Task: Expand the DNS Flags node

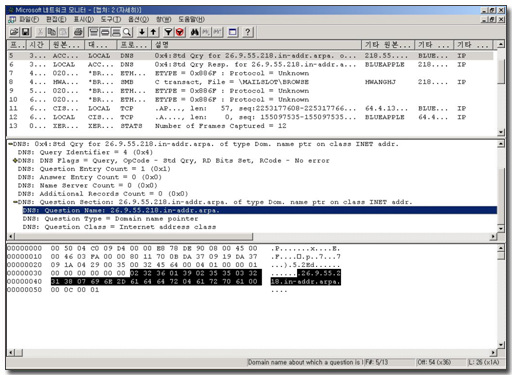Action: pos(15,161)
